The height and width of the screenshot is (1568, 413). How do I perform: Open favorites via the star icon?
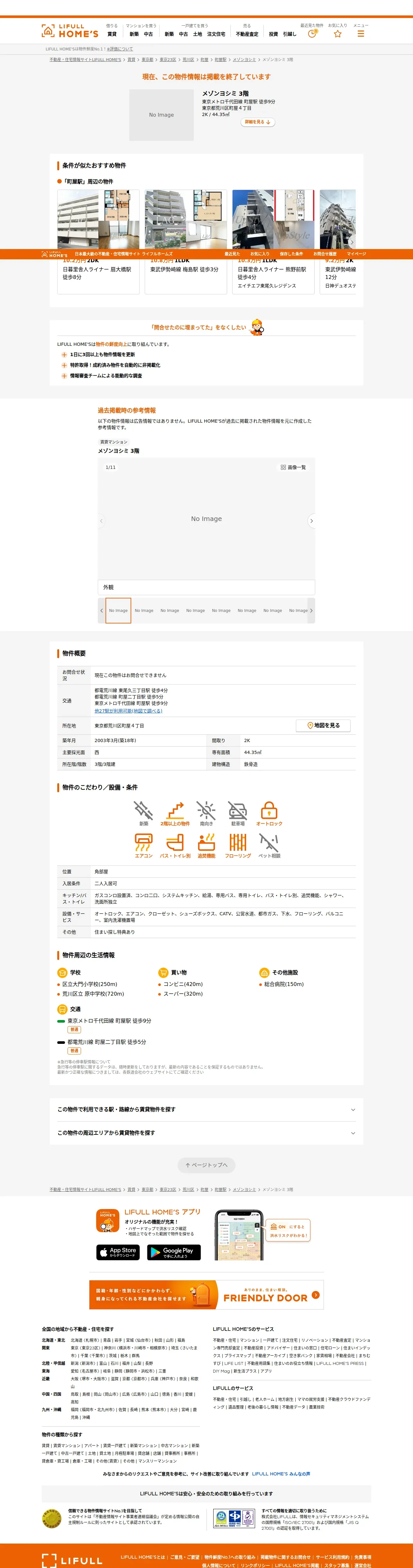coord(337,34)
